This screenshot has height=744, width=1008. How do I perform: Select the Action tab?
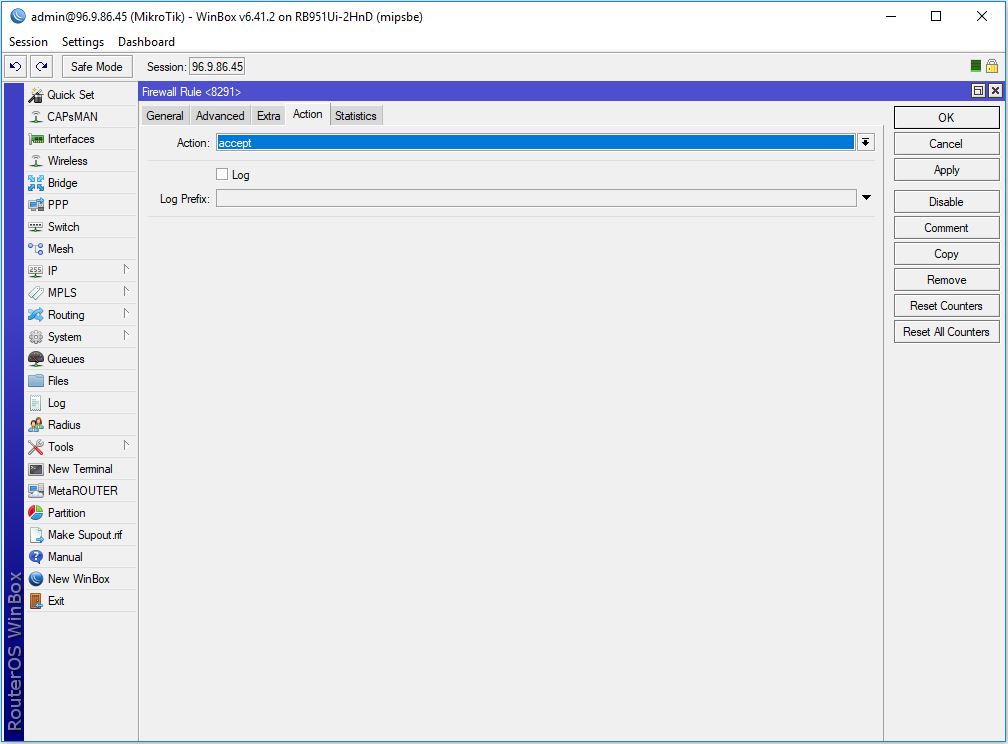point(307,114)
